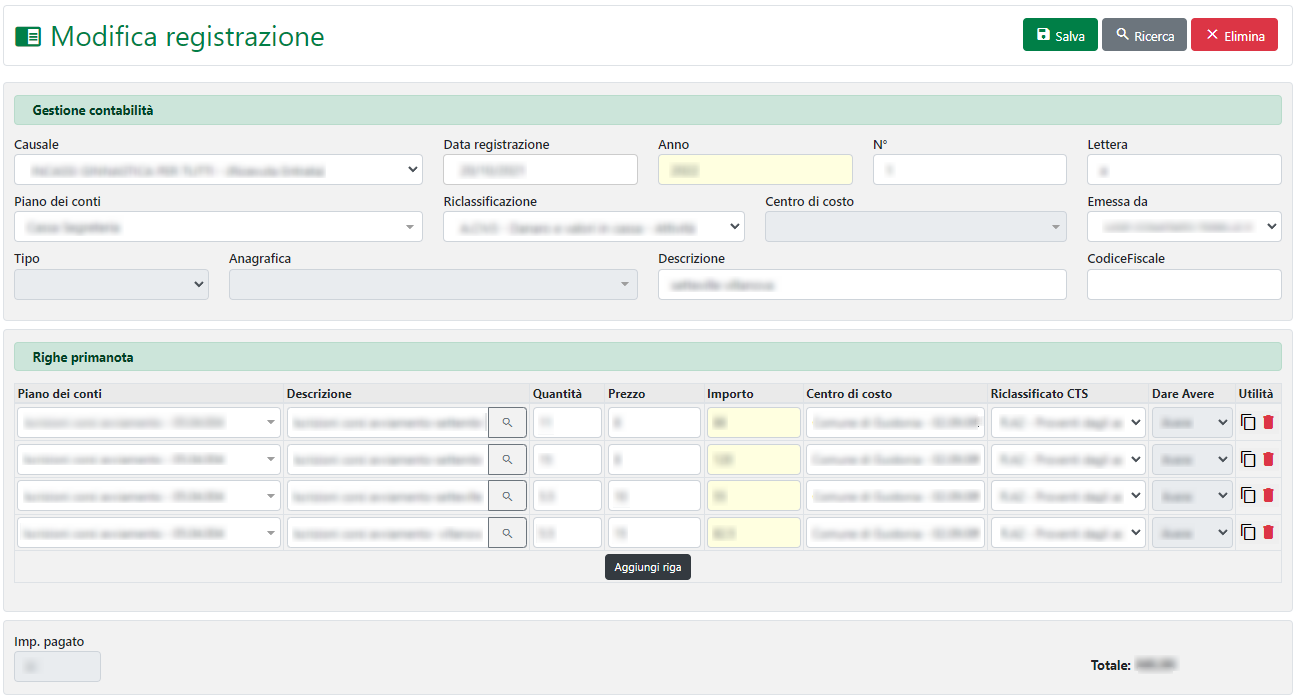Open the Causale dropdown
Image resolution: width=1298 pixels, height=698 pixels.
218,170
